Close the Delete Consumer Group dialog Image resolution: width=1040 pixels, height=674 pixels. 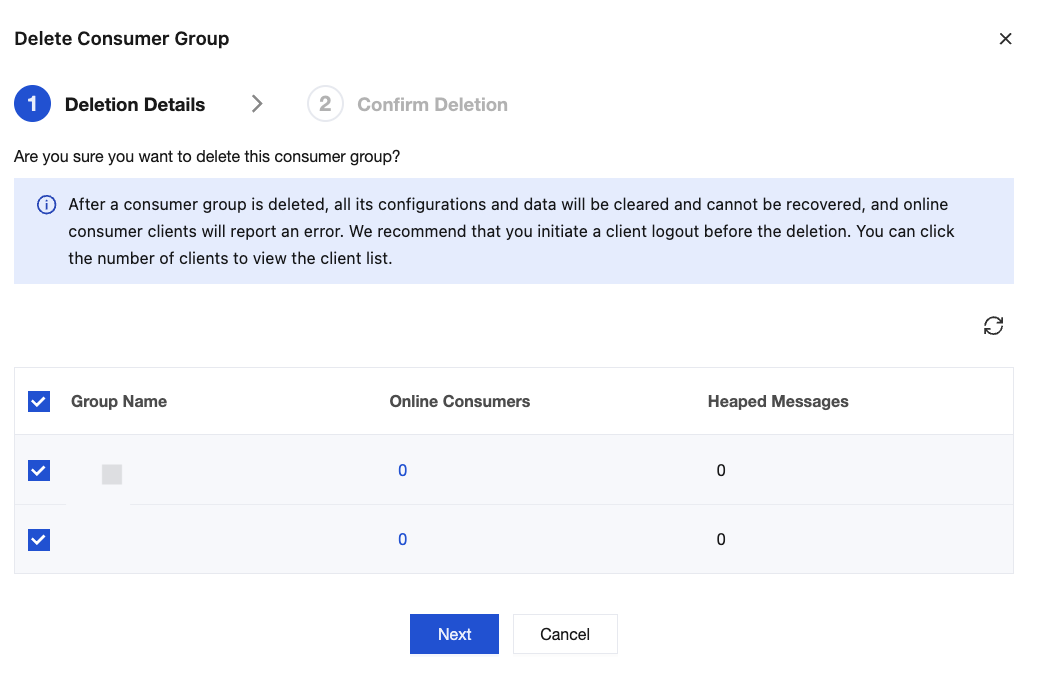pyautogui.click(x=1005, y=39)
